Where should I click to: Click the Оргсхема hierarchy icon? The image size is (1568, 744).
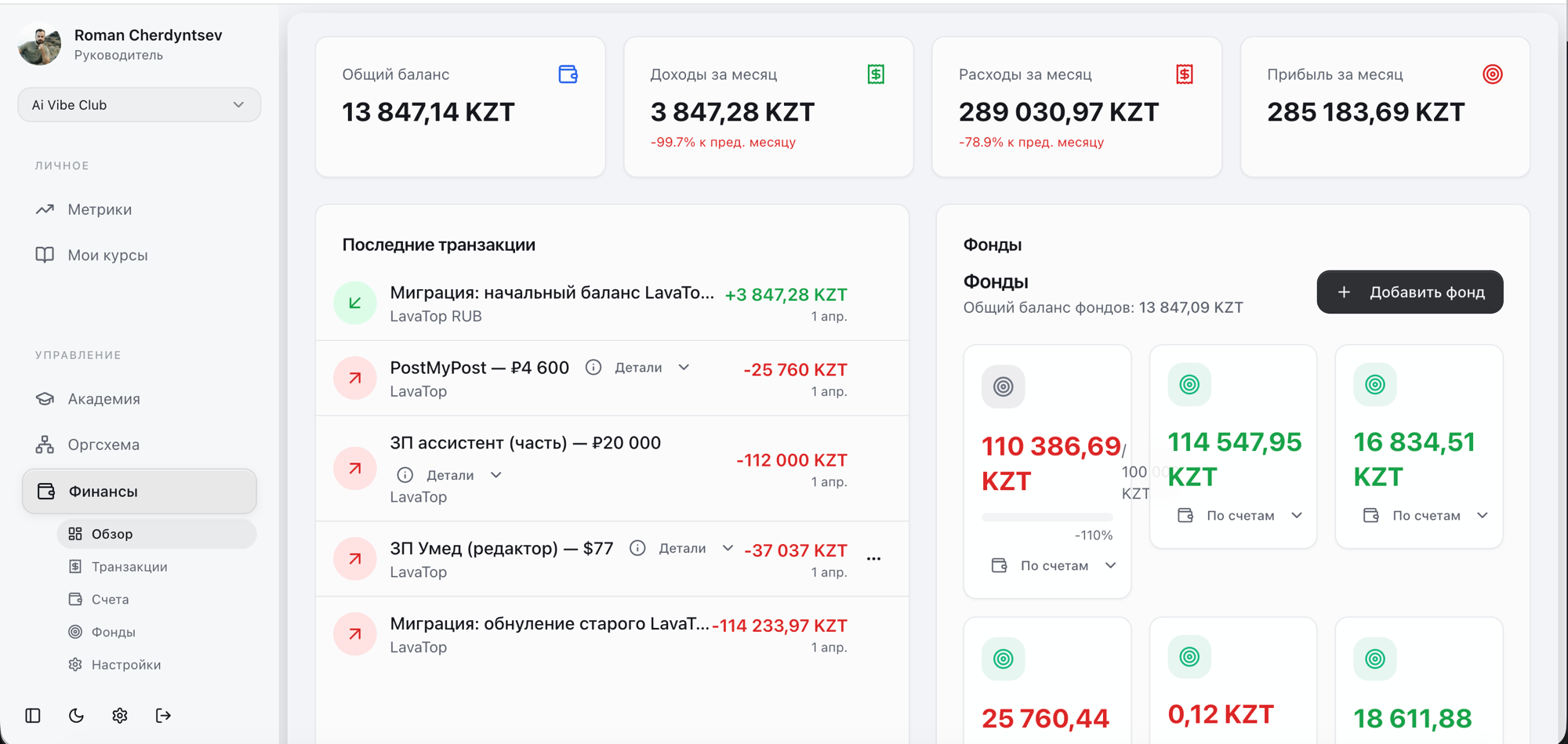(x=45, y=445)
